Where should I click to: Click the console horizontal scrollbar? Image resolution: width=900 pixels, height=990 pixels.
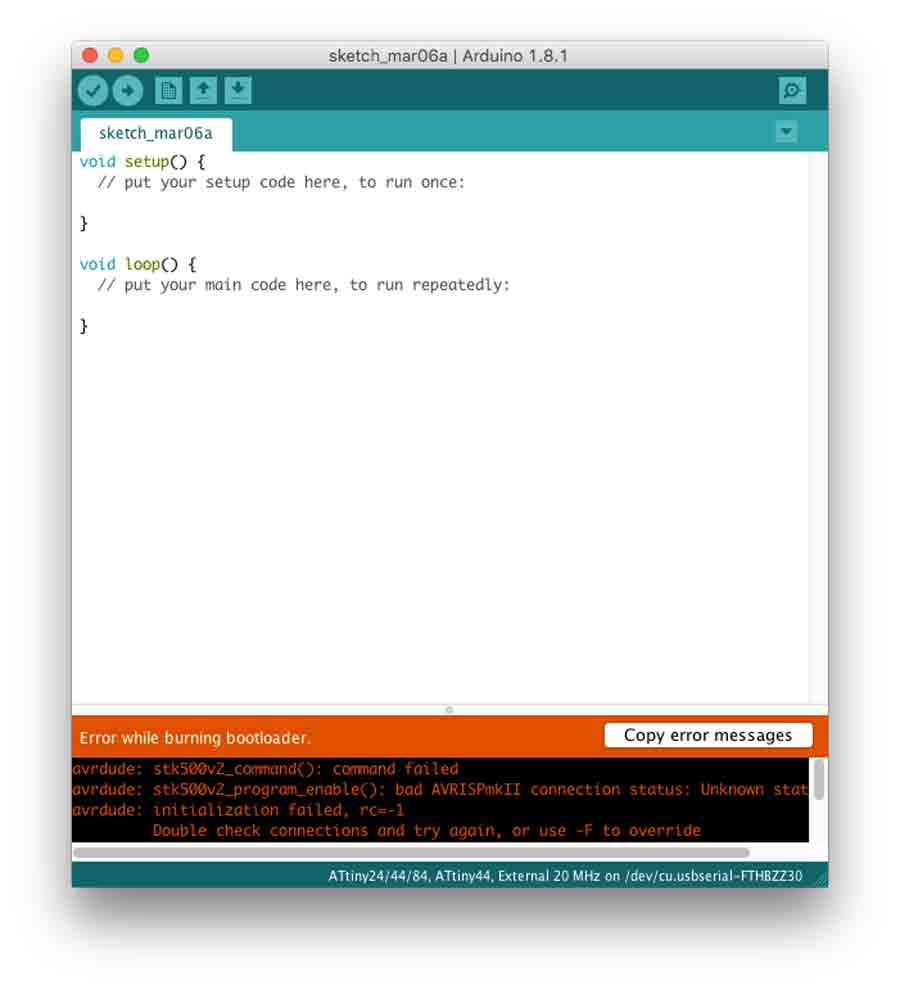(410, 853)
